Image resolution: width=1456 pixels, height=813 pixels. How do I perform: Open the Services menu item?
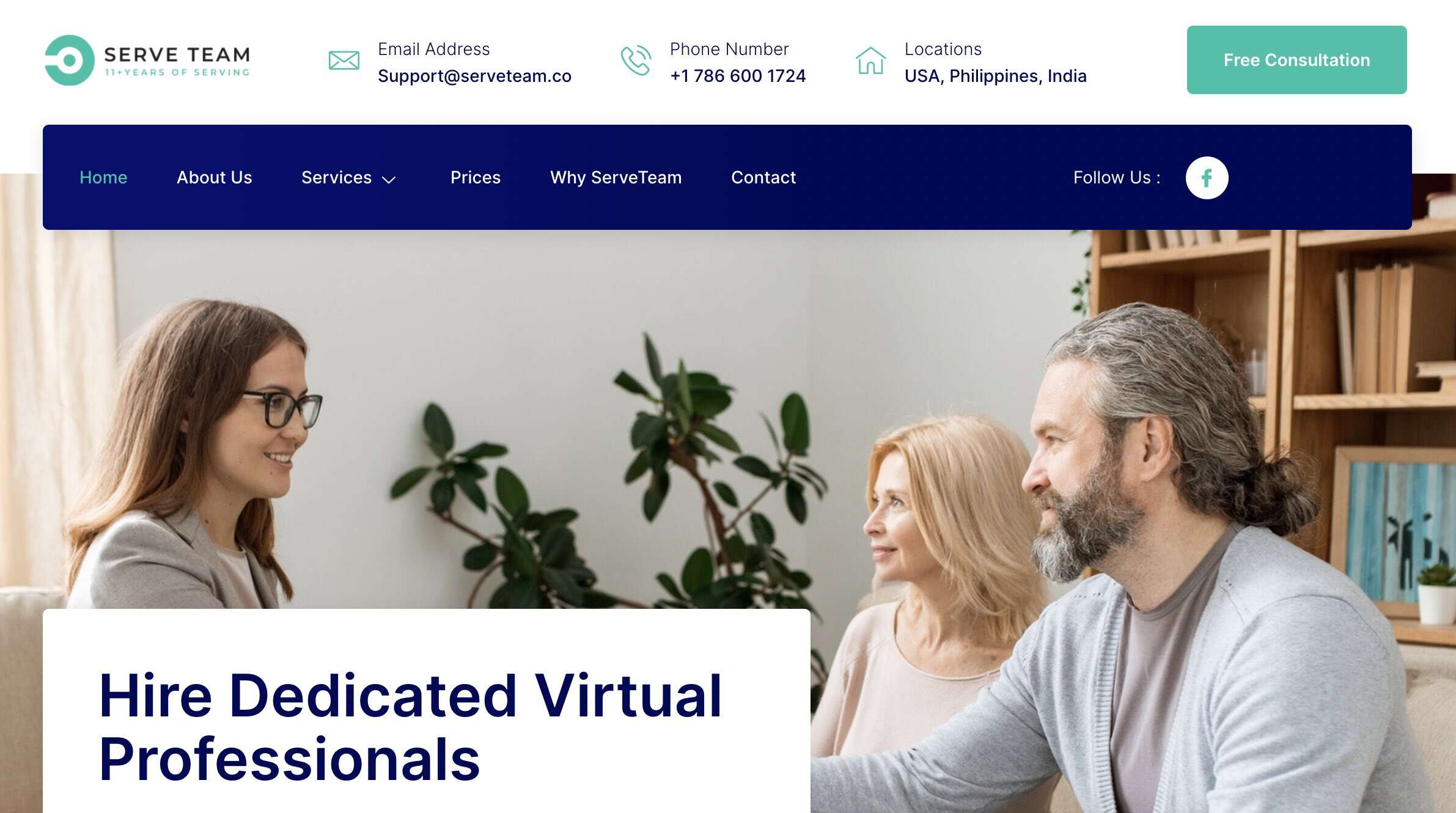[x=337, y=177]
